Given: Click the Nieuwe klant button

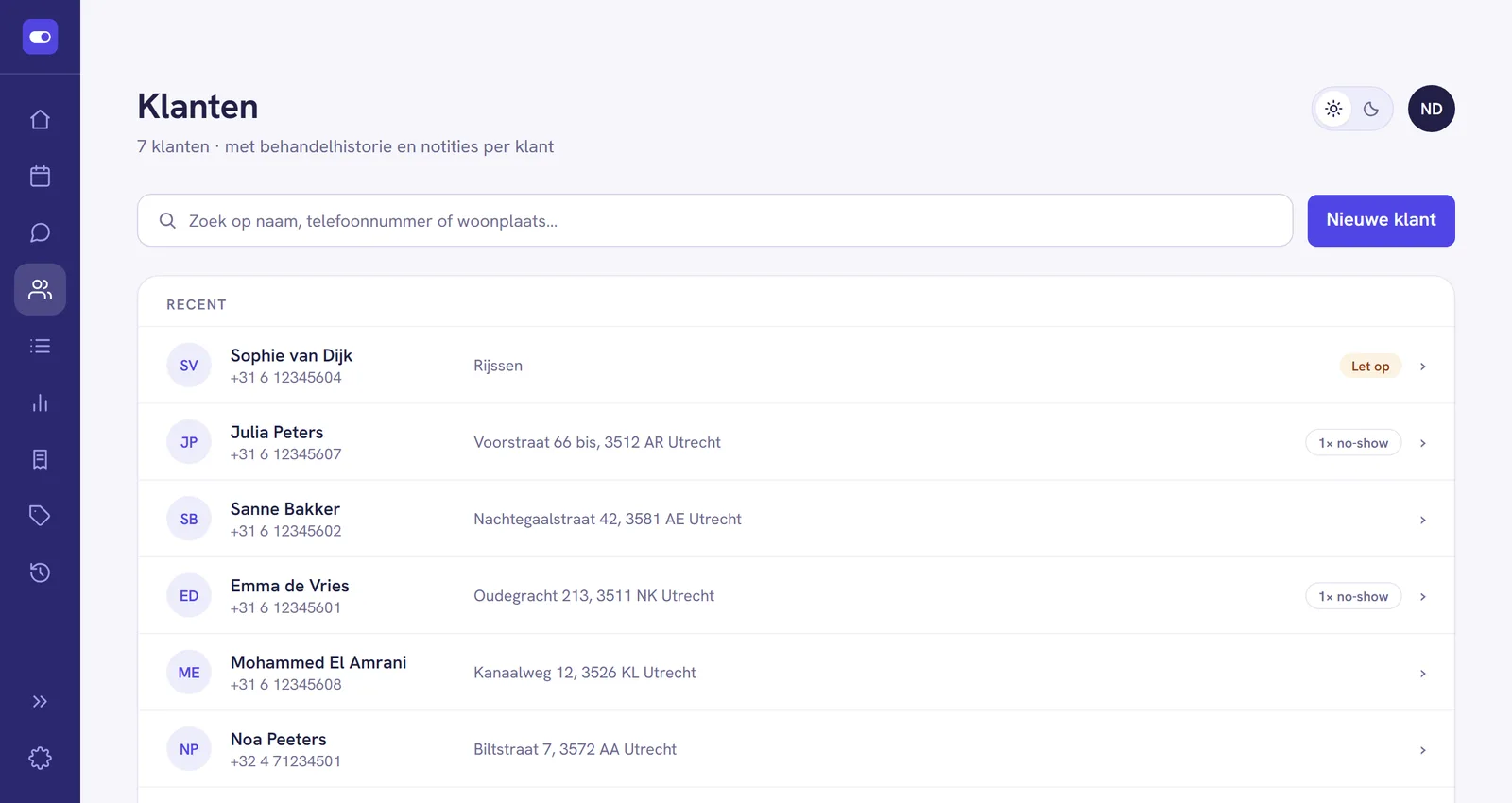Looking at the screenshot, I should (1381, 220).
